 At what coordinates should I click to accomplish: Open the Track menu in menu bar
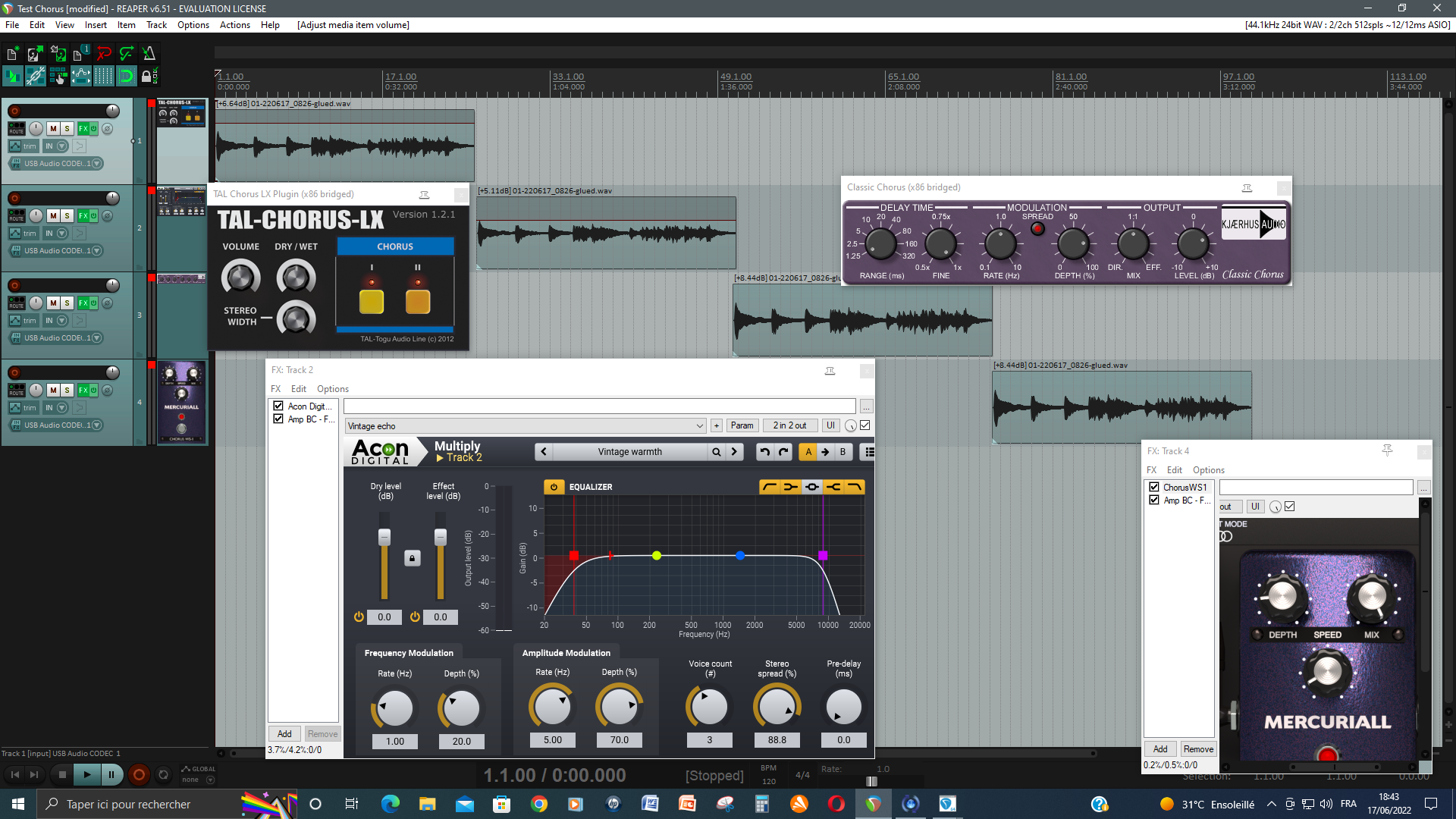click(x=156, y=25)
